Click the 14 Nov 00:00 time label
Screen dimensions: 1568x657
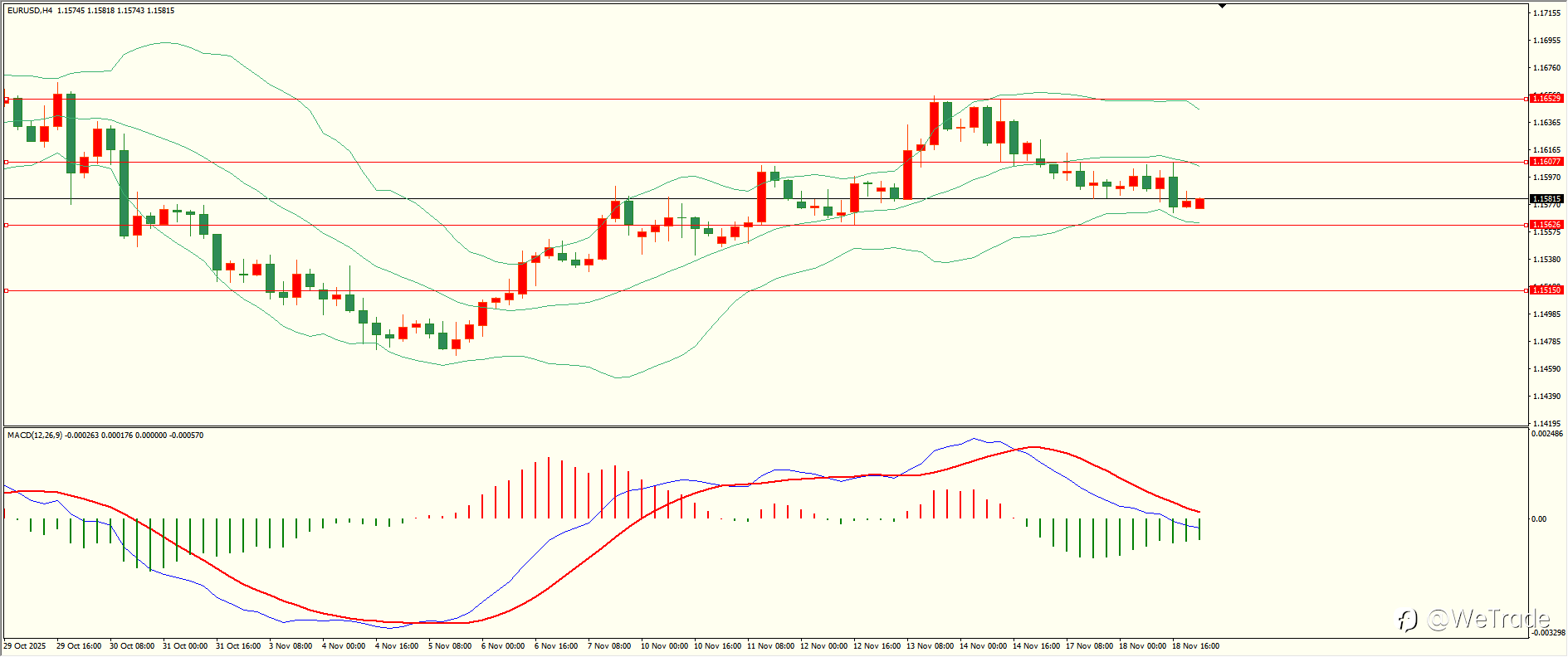tap(983, 646)
